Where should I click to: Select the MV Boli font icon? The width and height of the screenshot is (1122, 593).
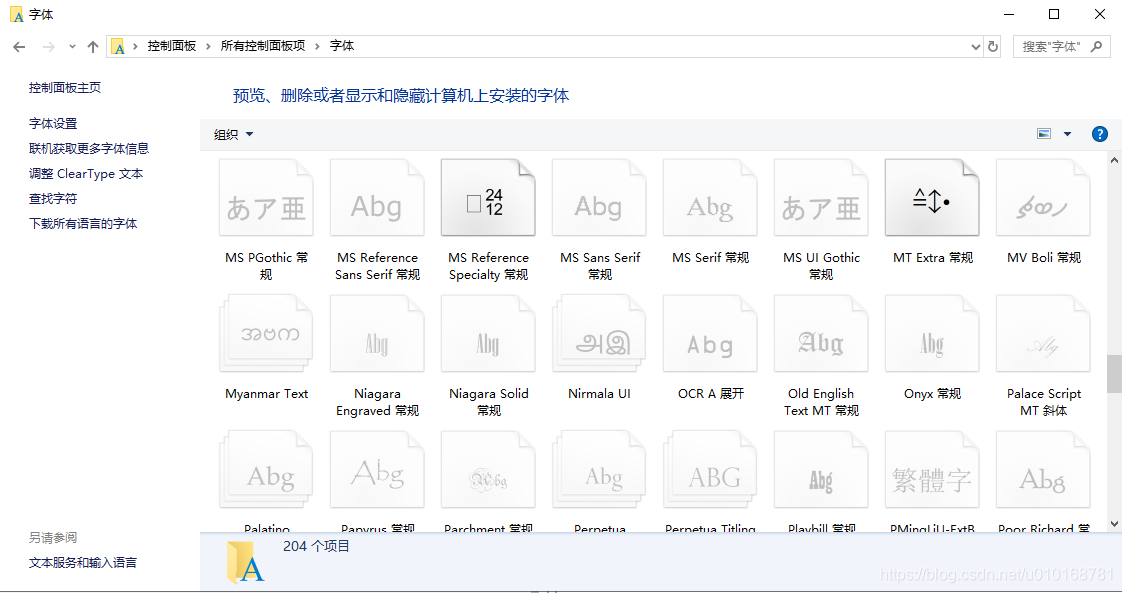coord(1043,198)
